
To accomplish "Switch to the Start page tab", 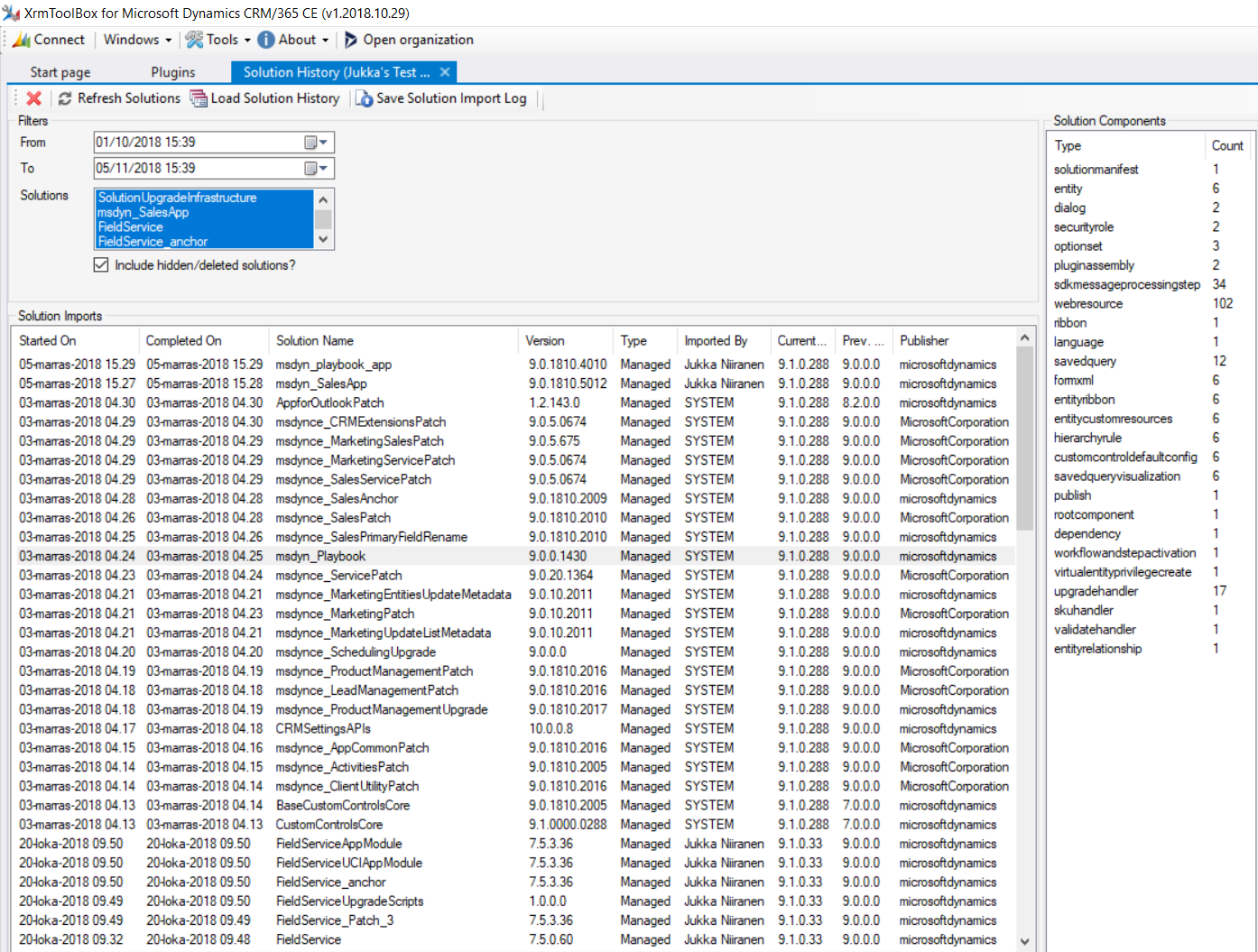I will point(60,72).
